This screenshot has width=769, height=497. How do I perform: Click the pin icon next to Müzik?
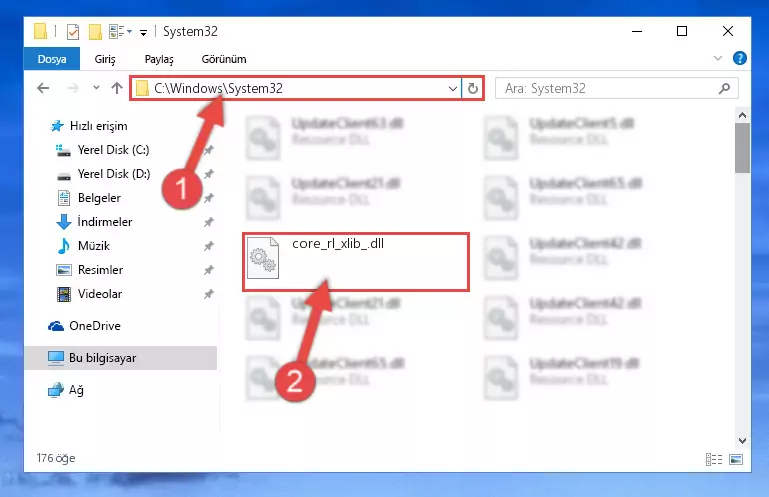[209, 246]
